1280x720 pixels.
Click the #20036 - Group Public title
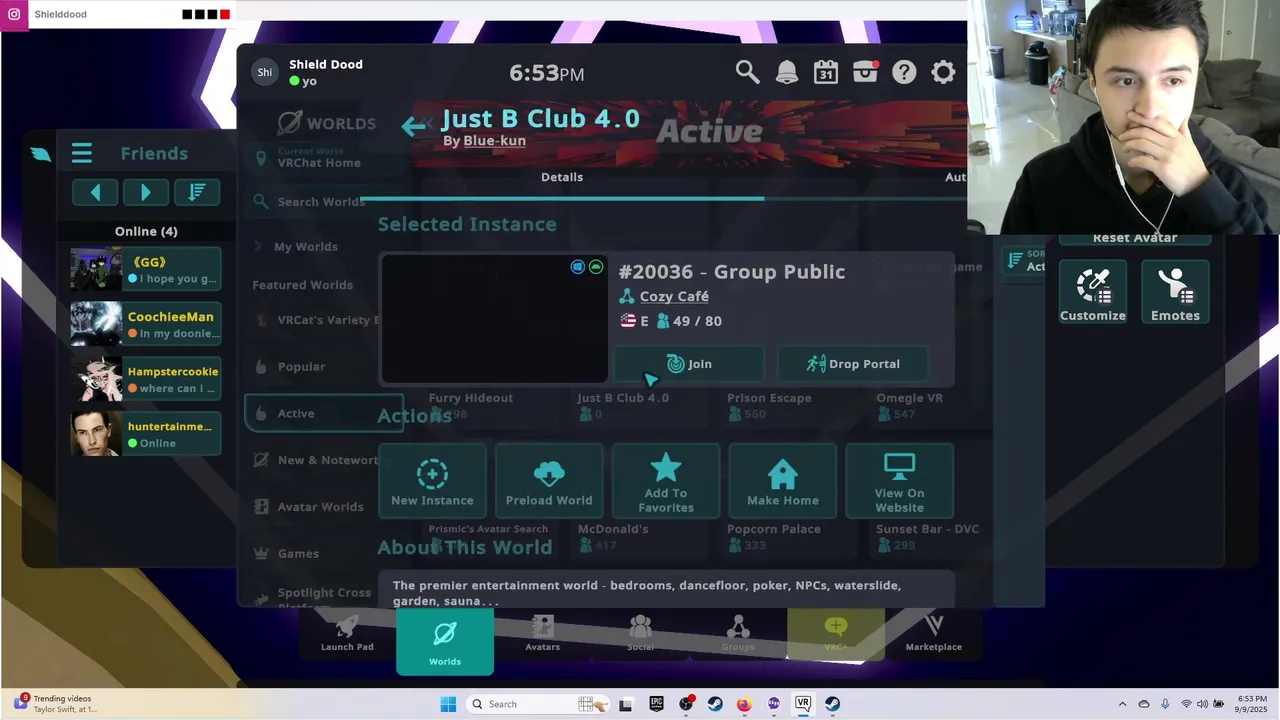(x=732, y=272)
